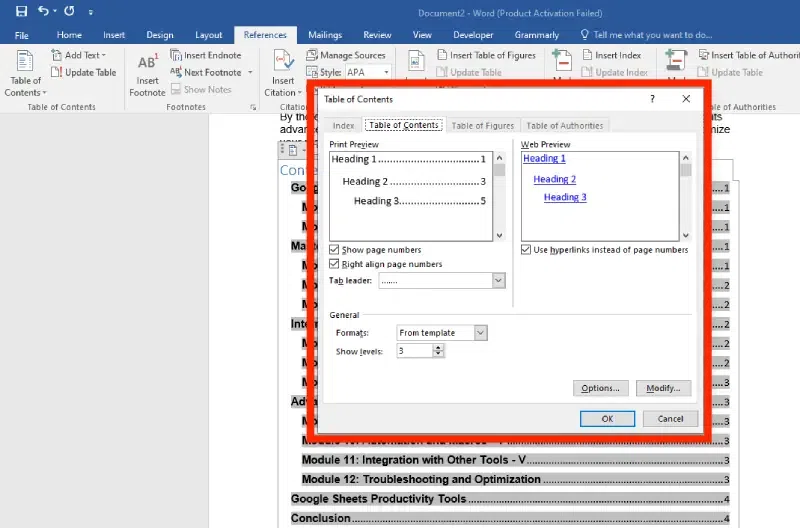Open the File menu
Screen dimensions: 800x528
point(21,35)
